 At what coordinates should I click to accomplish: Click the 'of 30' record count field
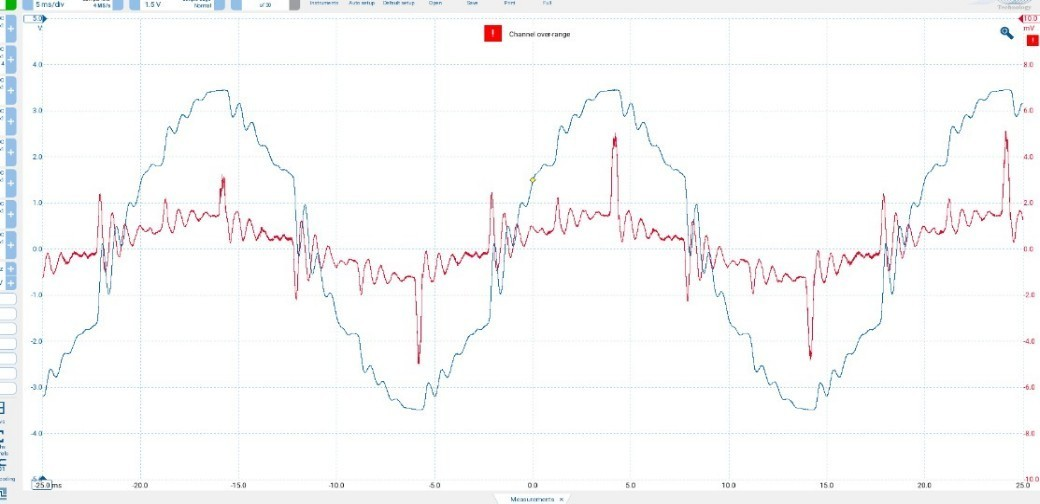pos(265,4)
